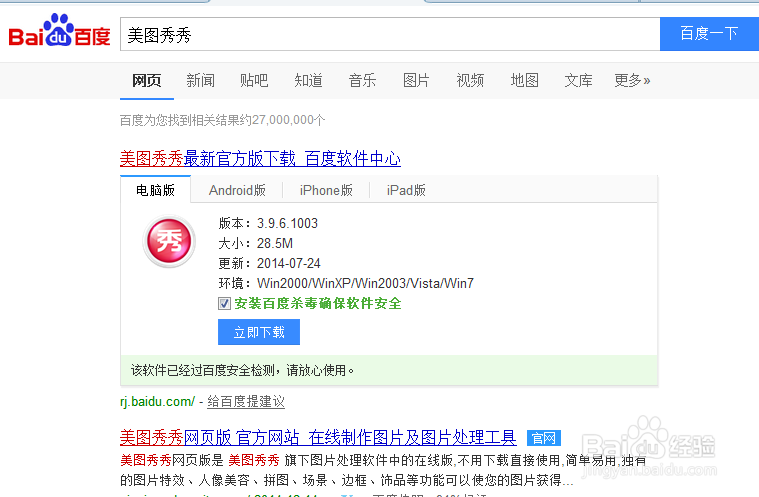Viewport: 759px width, 497px height.
Task: Switch to the 图片 tab
Action: [x=416, y=80]
